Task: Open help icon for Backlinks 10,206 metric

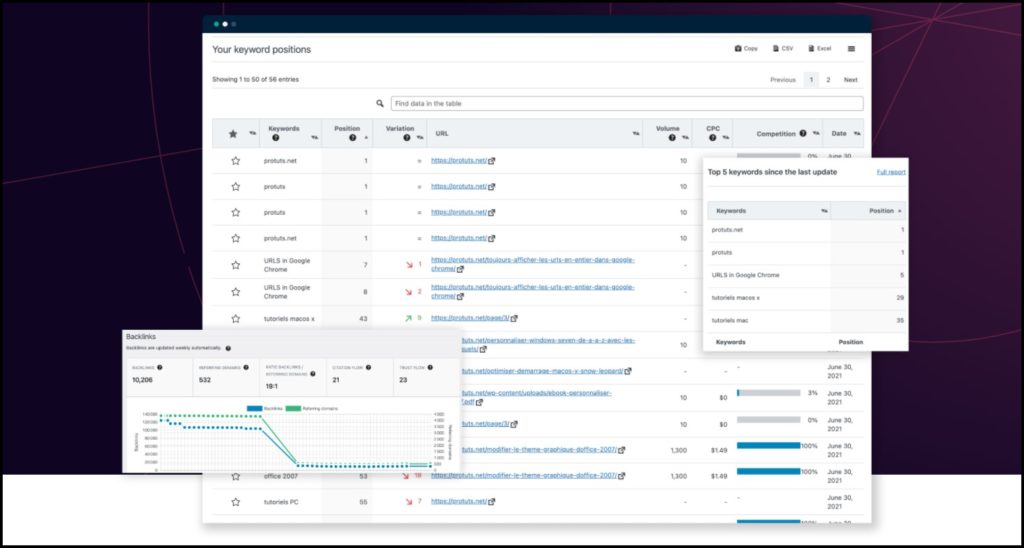Action: tap(159, 367)
